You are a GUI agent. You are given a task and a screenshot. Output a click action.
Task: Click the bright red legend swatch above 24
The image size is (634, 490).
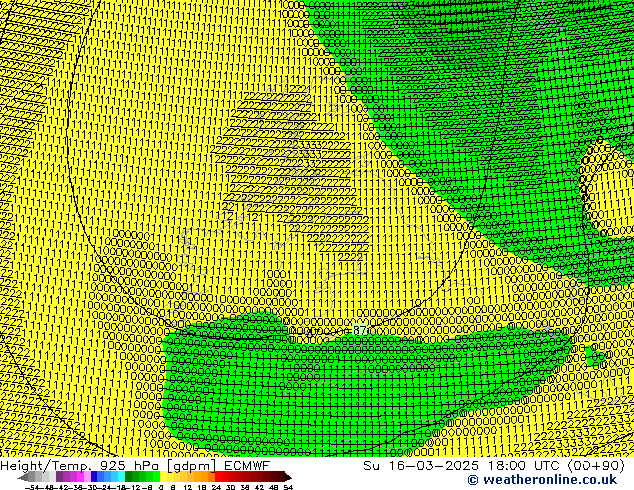pyautogui.click(x=218, y=476)
